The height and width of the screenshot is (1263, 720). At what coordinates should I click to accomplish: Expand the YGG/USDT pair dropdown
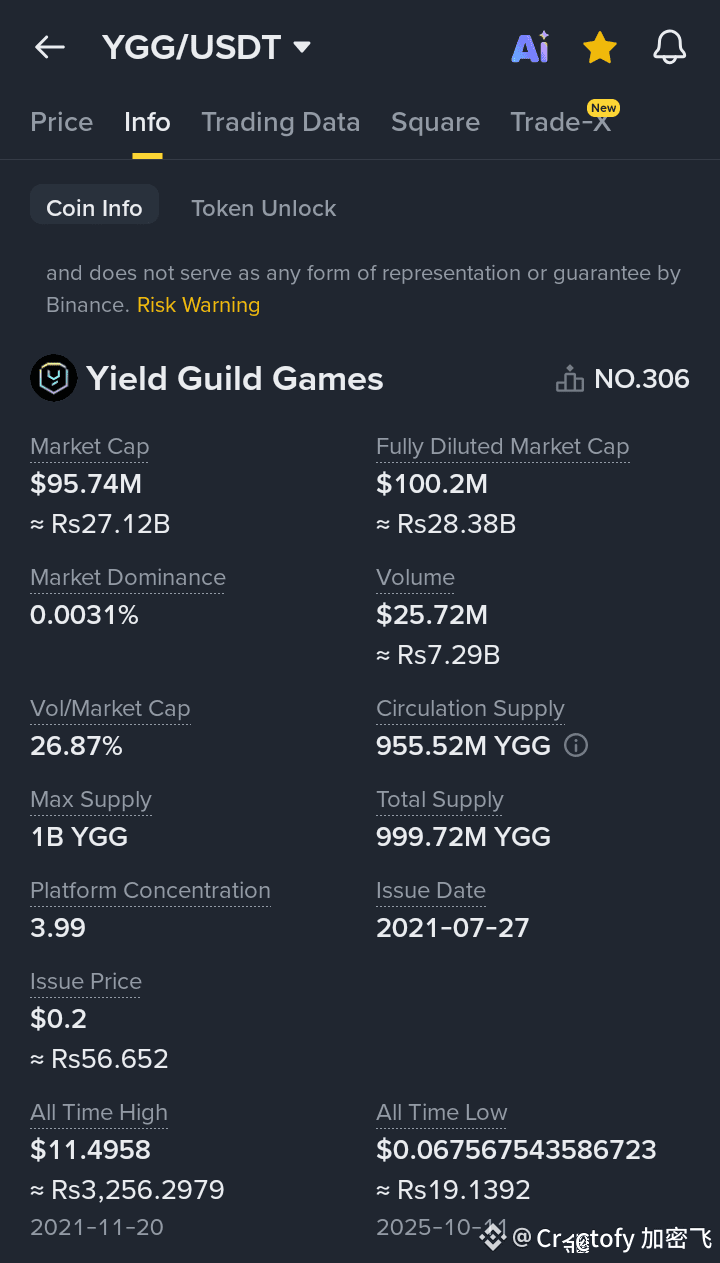(x=301, y=47)
